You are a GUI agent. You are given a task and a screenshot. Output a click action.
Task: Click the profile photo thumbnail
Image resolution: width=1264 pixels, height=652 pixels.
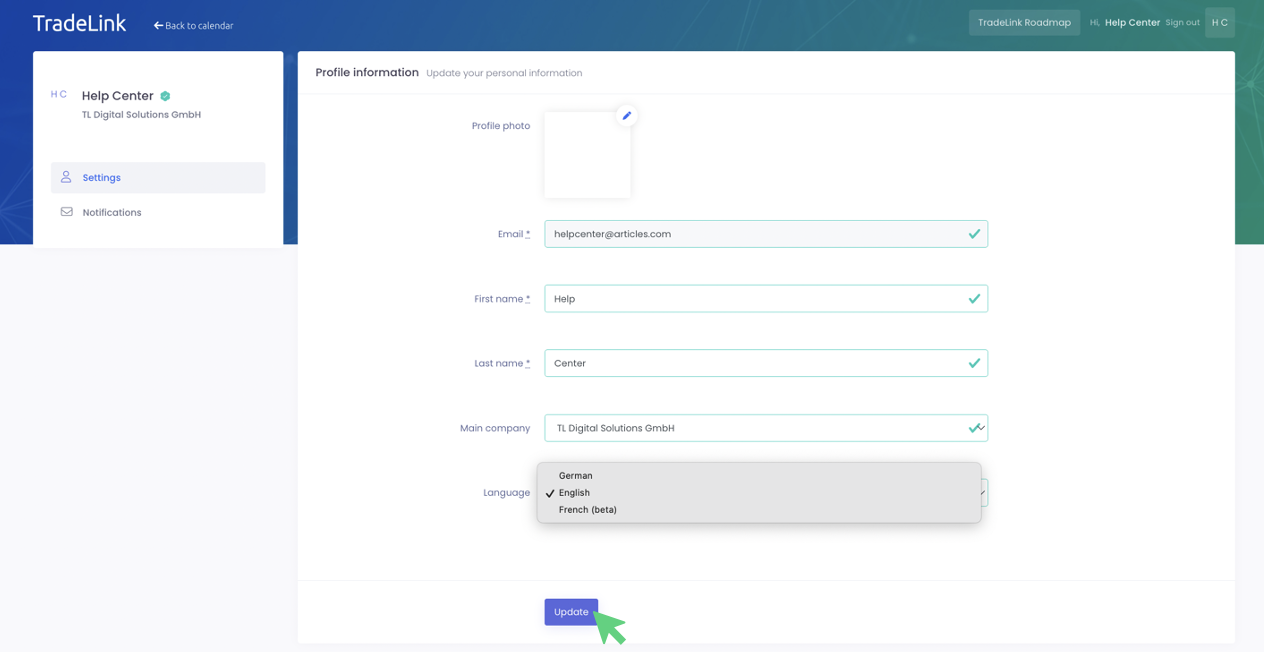[x=587, y=155]
